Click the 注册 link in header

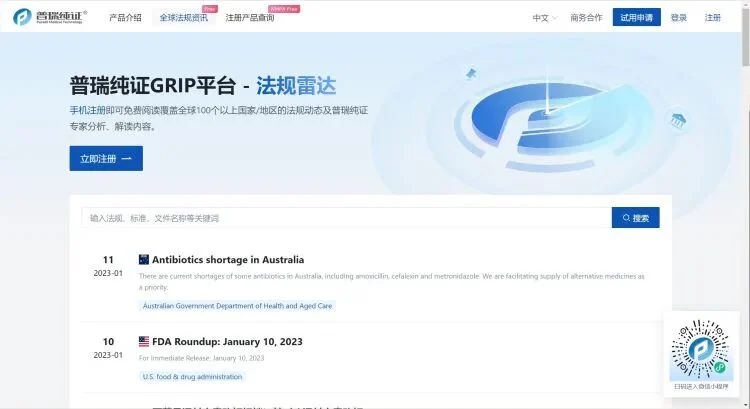tap(712, 18)
